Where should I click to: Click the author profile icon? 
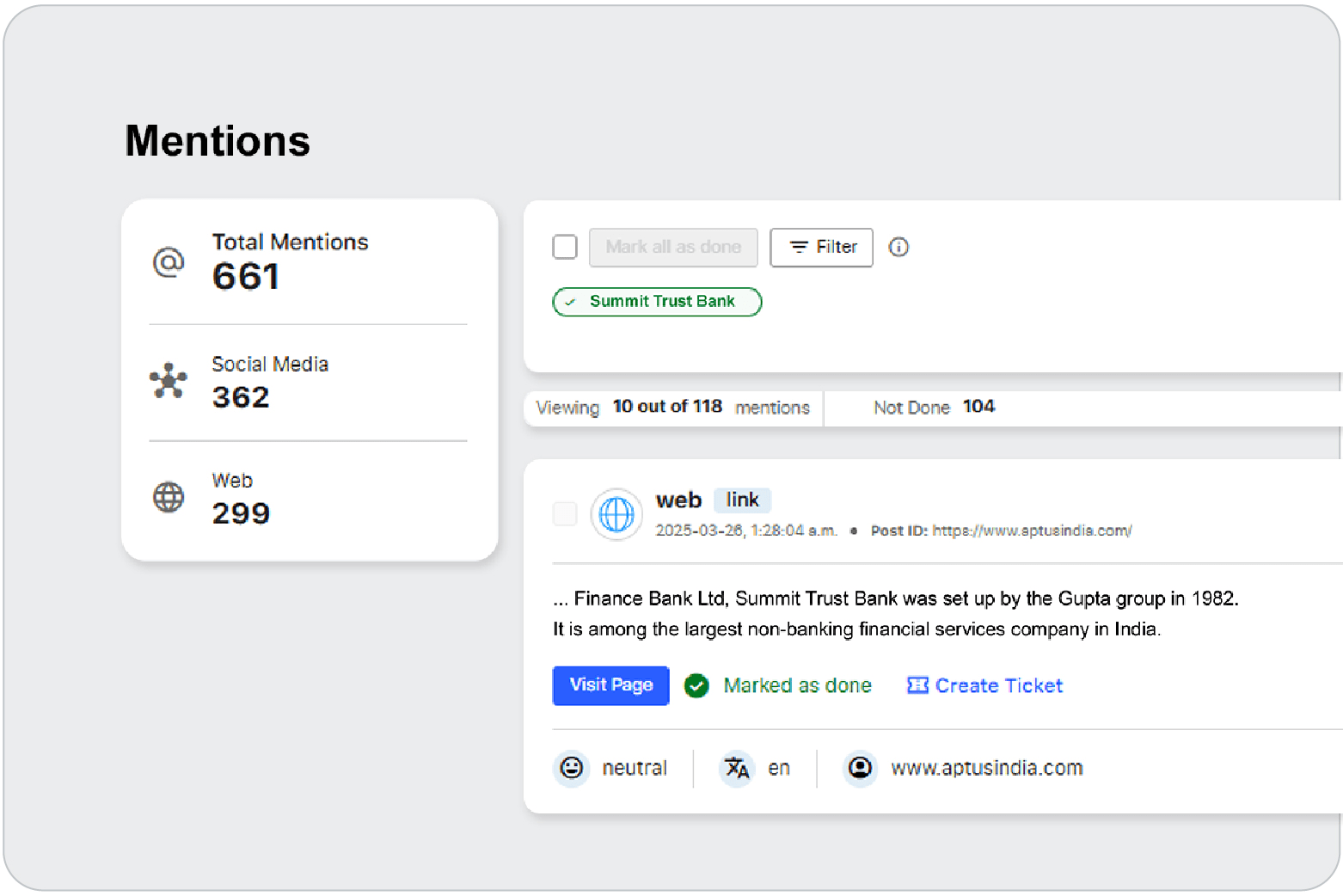(860, 767)
